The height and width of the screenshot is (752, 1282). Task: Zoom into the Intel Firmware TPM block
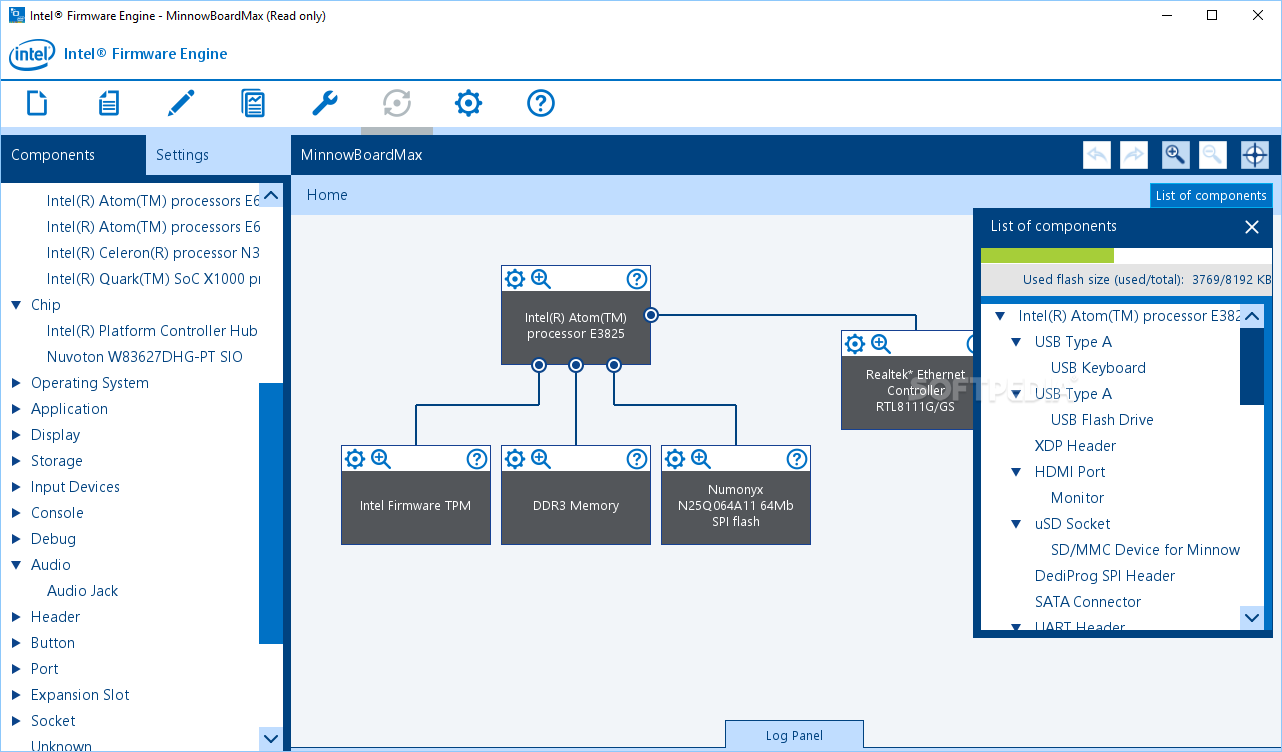pyautogui.click(x=381, y=459)
